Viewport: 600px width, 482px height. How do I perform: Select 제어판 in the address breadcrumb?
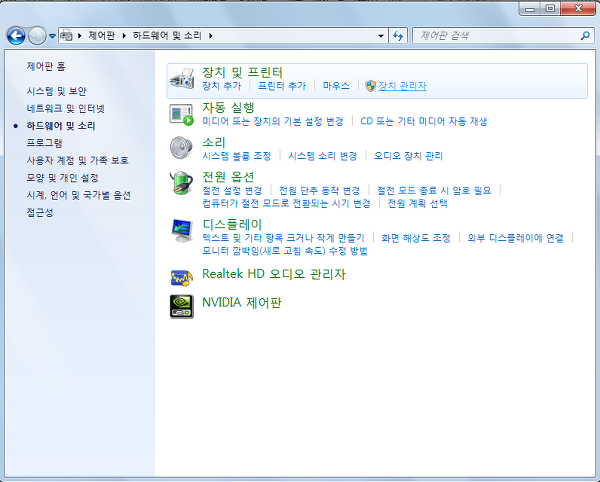click(x=101, y=36)
